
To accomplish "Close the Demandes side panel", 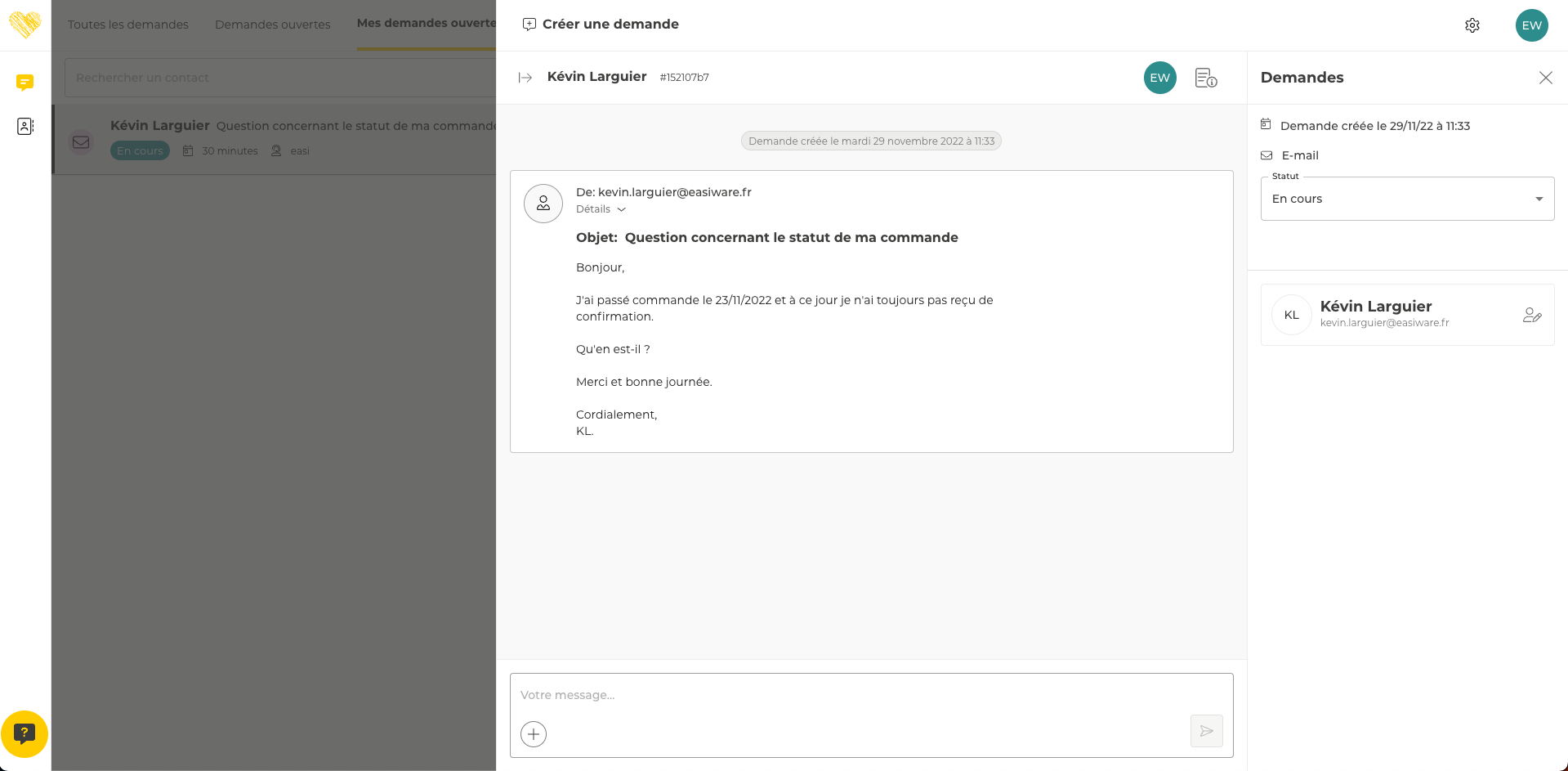I will (1545, 78).
